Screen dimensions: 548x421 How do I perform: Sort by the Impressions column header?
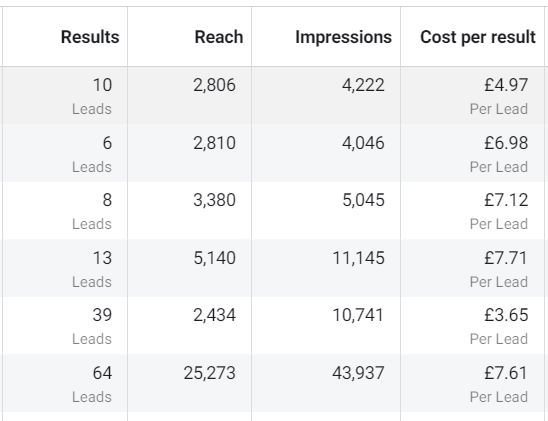[344, 37]
